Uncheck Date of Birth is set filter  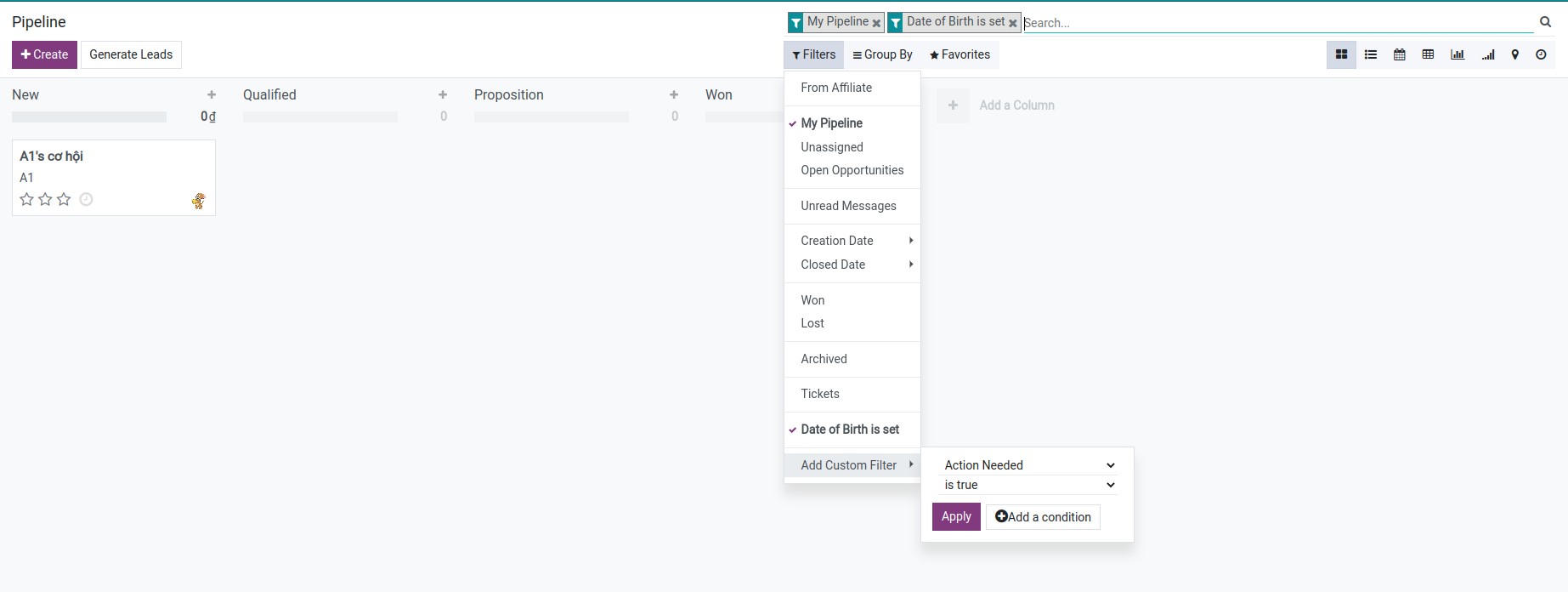point(849,430)
